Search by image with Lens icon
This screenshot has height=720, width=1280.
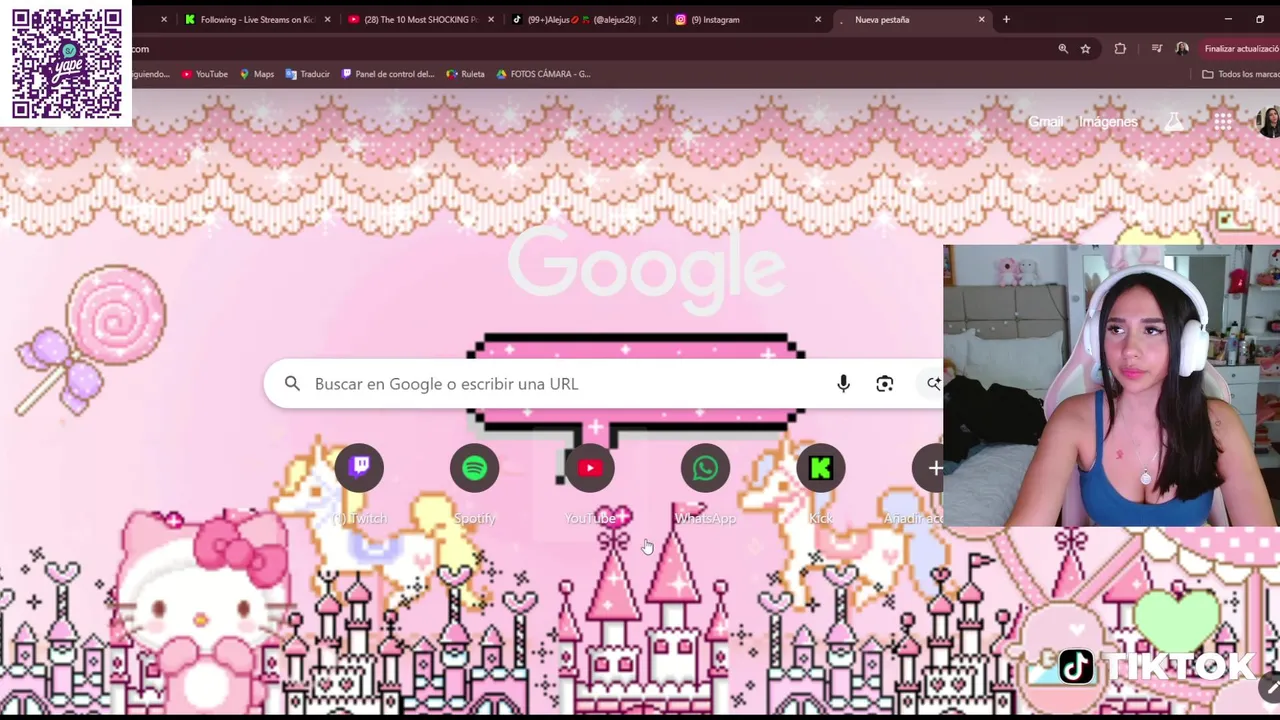tap(885, 384)
